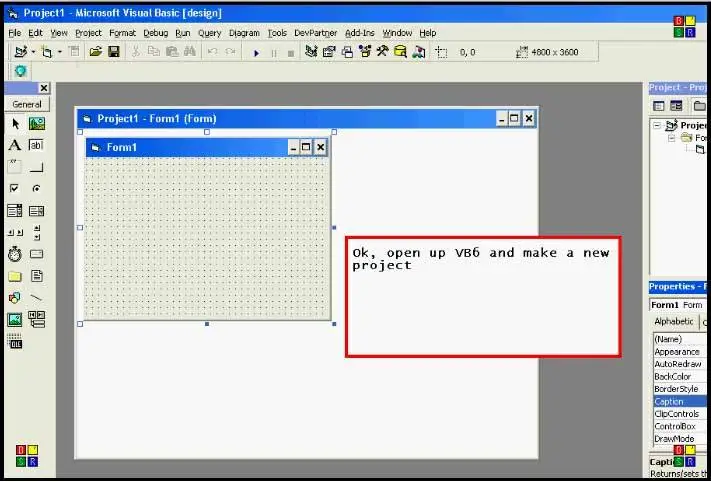This screenshot has width=711, height=482.
Task: Open the Add Form dropdown arrow
Action: click(59, 52)
